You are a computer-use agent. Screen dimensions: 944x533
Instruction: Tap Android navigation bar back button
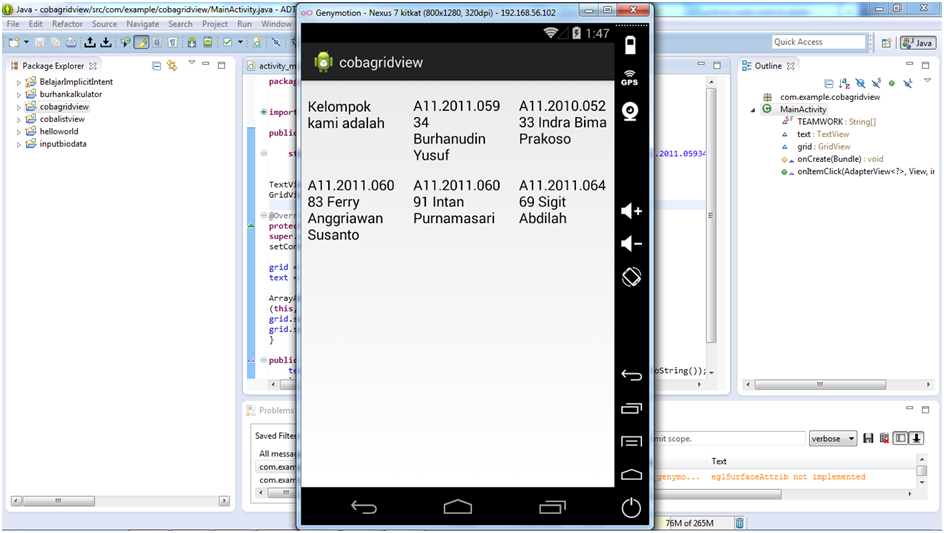[x=364, y=508]
